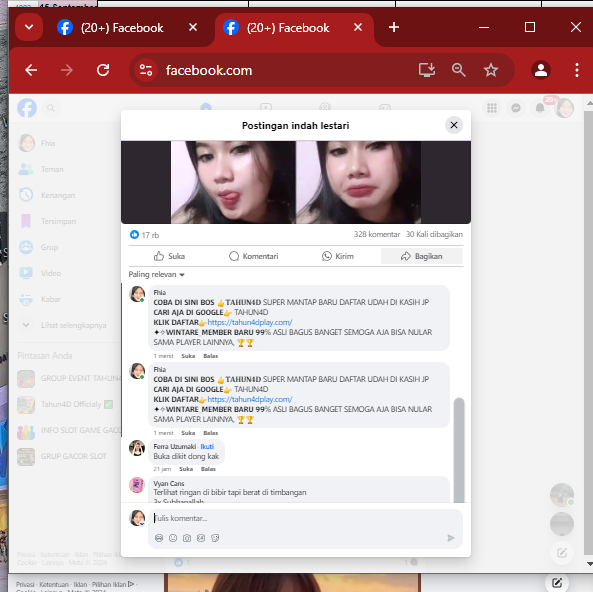Insert a GIF in the comment
Image resolution: width=593 pixels, height=592 pixels.
[201, 538]
